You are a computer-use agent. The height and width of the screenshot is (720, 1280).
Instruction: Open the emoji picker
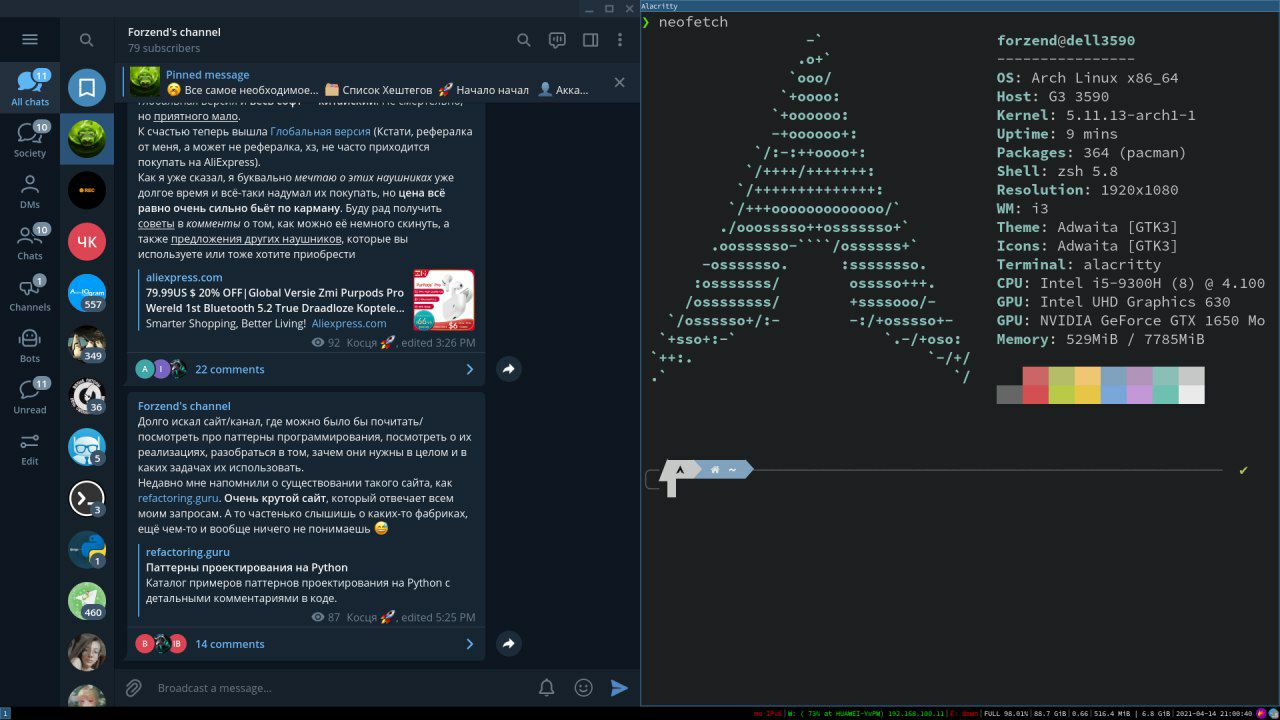pyautogui.click(x=583, y=688)
